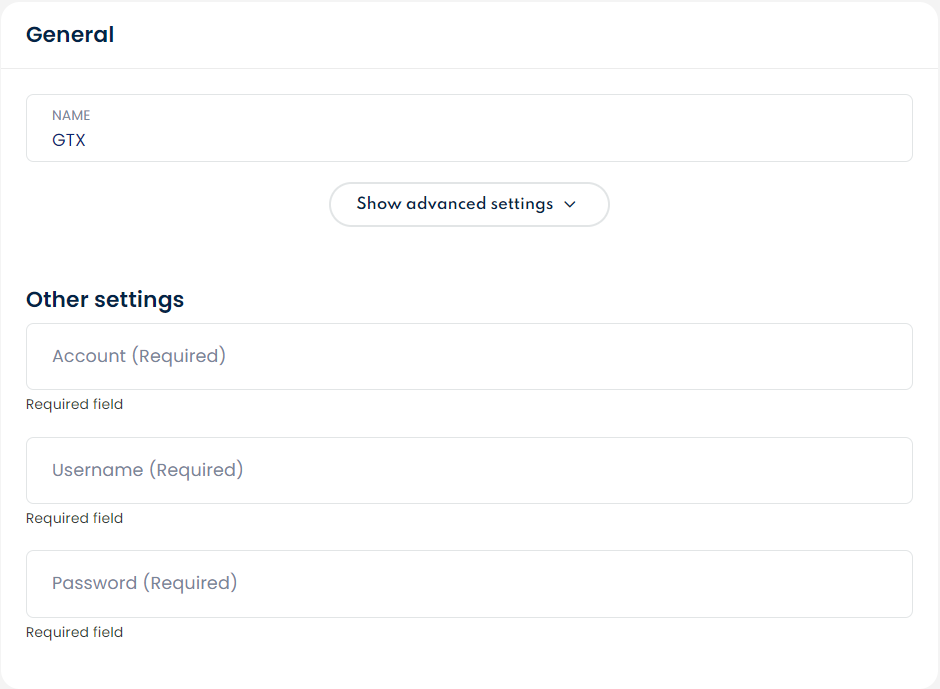The height and width of the screenshot is (689, 940).
Task: Click the Other settings heading
Action: click(105, 299)
